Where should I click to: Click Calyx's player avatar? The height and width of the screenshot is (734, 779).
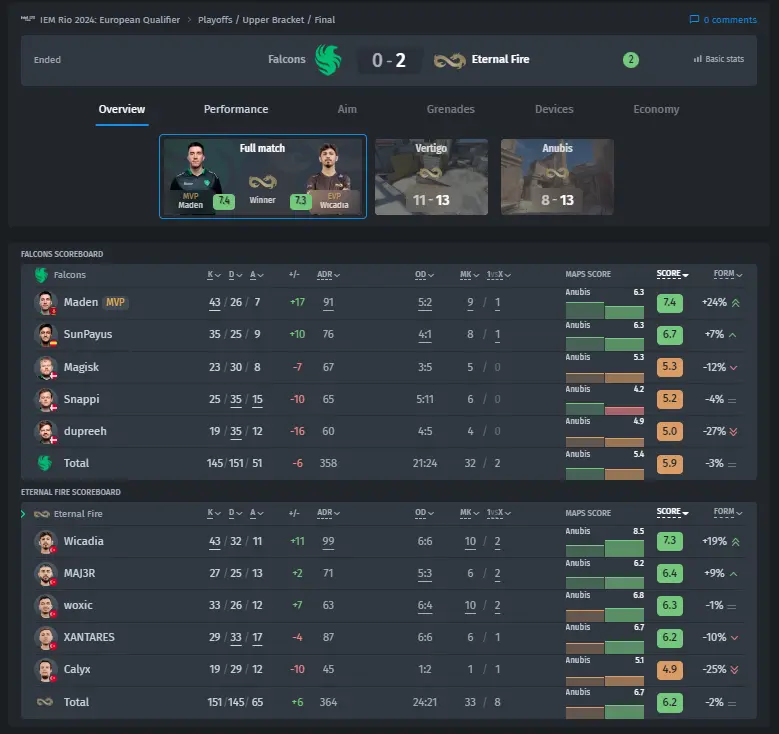pyautogui.click(x=46, y=670)
